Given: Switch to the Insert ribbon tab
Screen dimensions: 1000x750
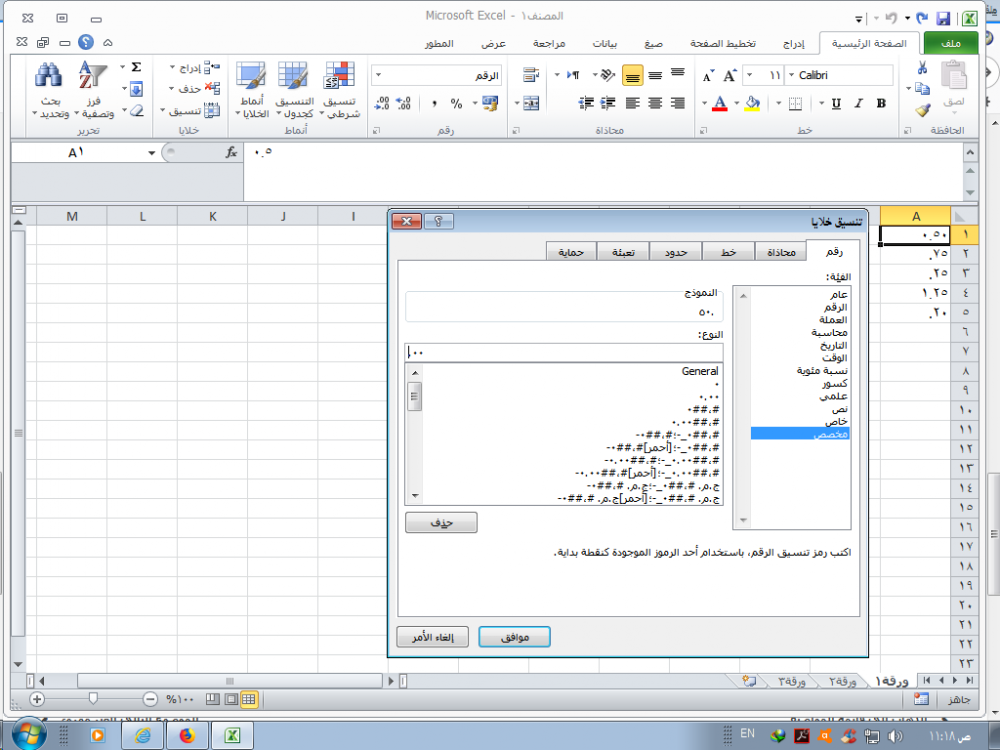Looking at the screenshot, I should (x=793, y=43).
